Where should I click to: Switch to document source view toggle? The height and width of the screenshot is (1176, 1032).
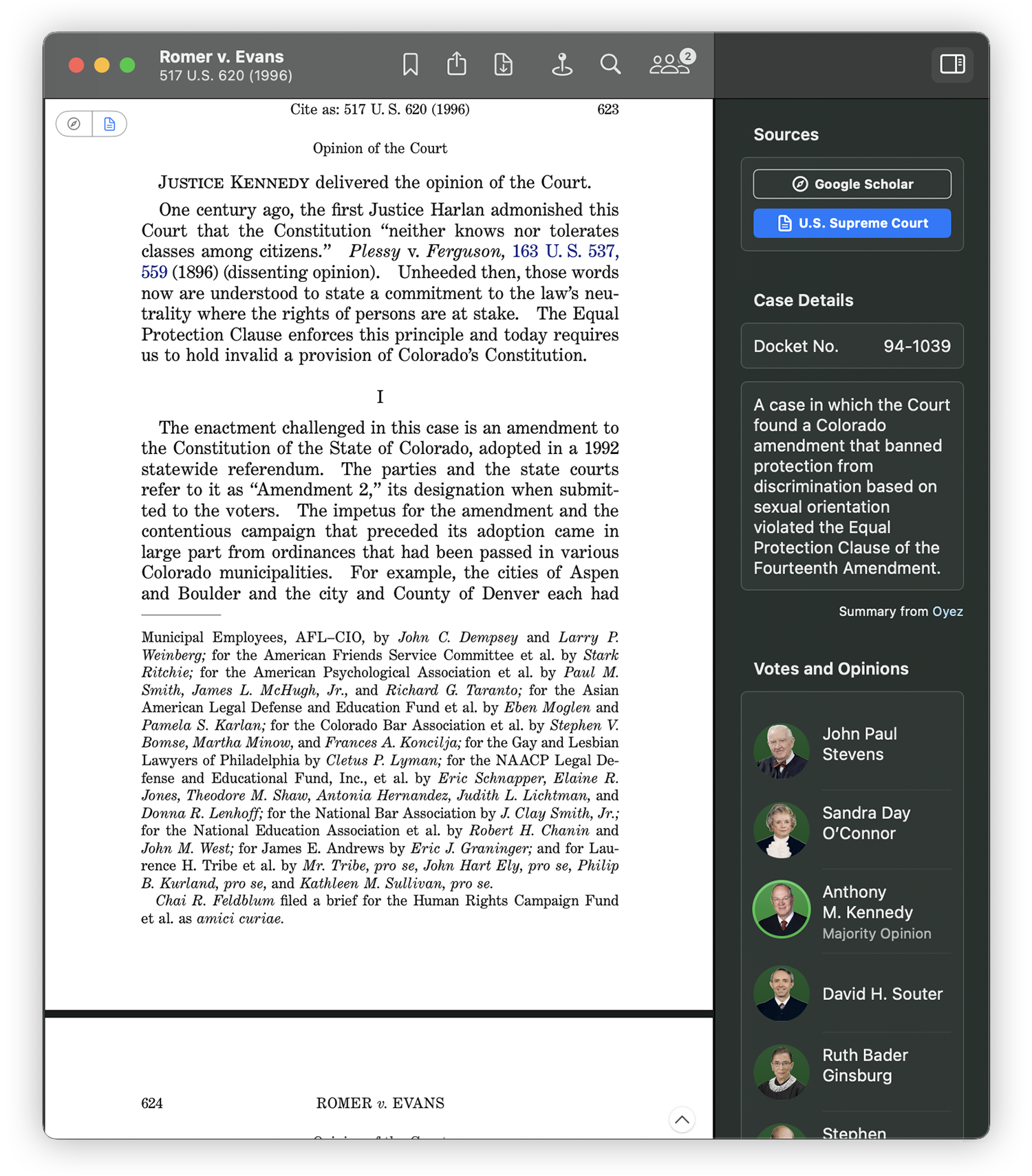tap(109, 124)
